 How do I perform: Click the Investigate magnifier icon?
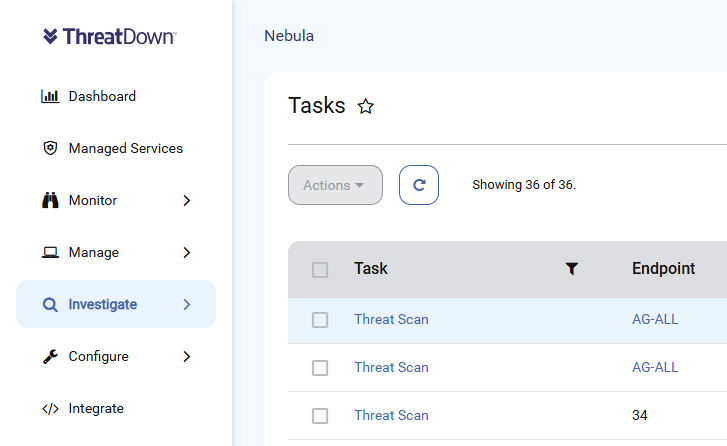pyautogui.click(x=50, y=305)
